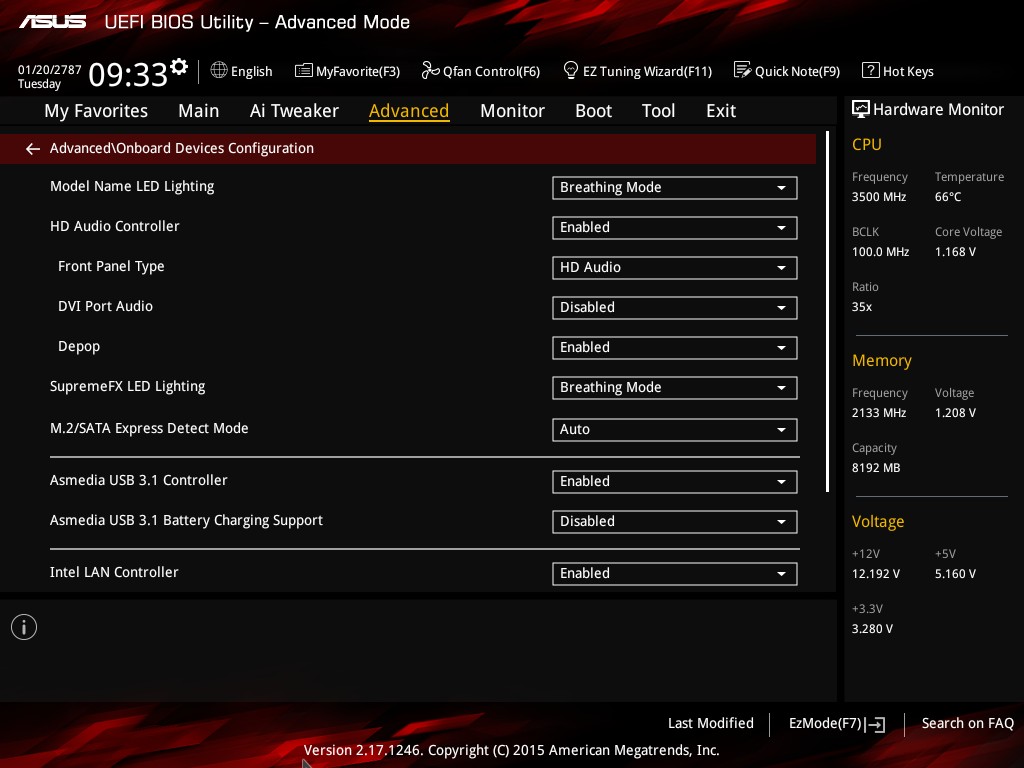Select the Advanced tab

point(409,111)
